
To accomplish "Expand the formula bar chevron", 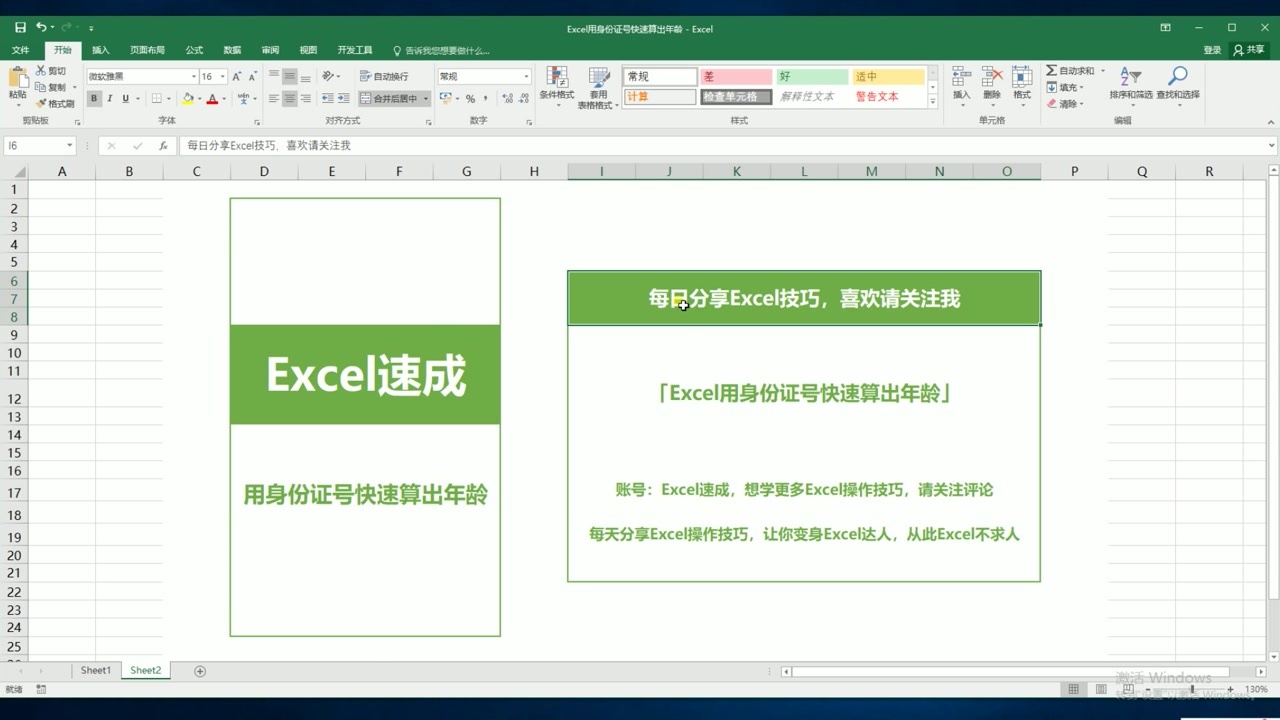I will point(1271,146).
